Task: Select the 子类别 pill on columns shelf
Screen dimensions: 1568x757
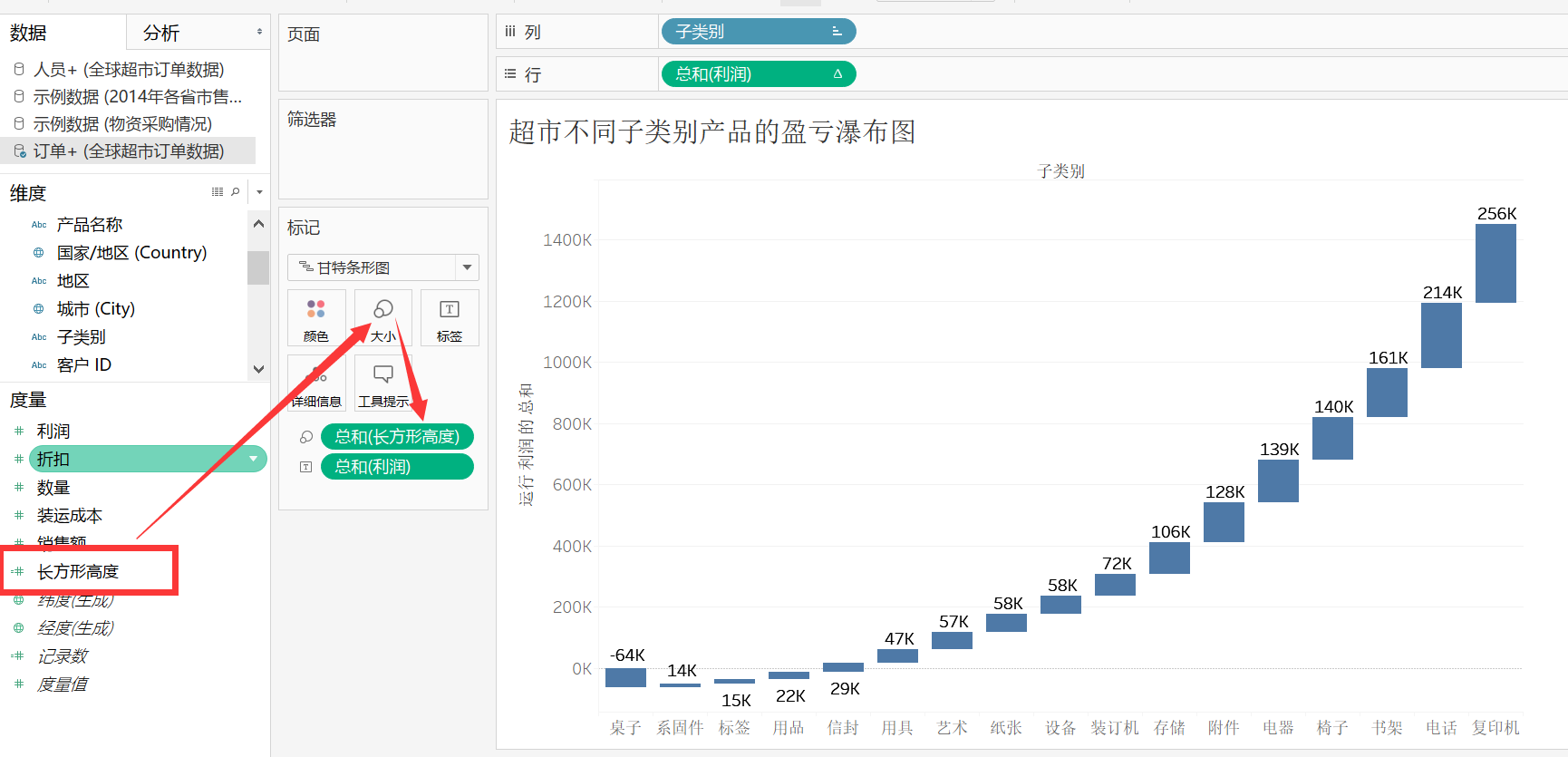Action: point(759,32)
